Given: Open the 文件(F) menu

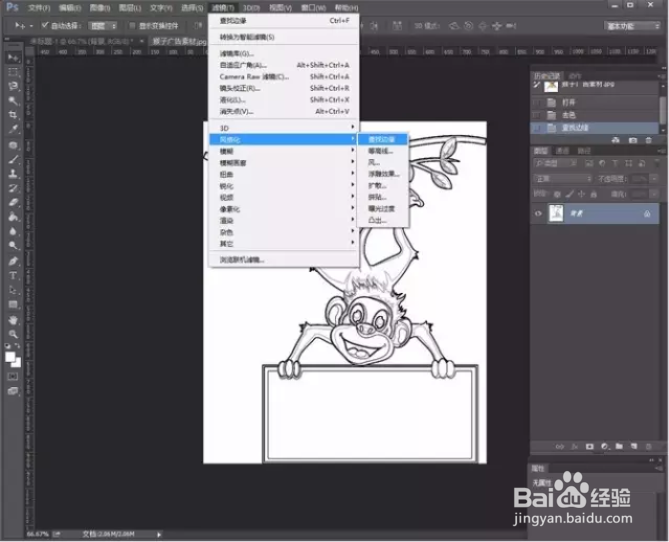Looking at the screenshot, I should pyautogui.click(x=39, y=8).
